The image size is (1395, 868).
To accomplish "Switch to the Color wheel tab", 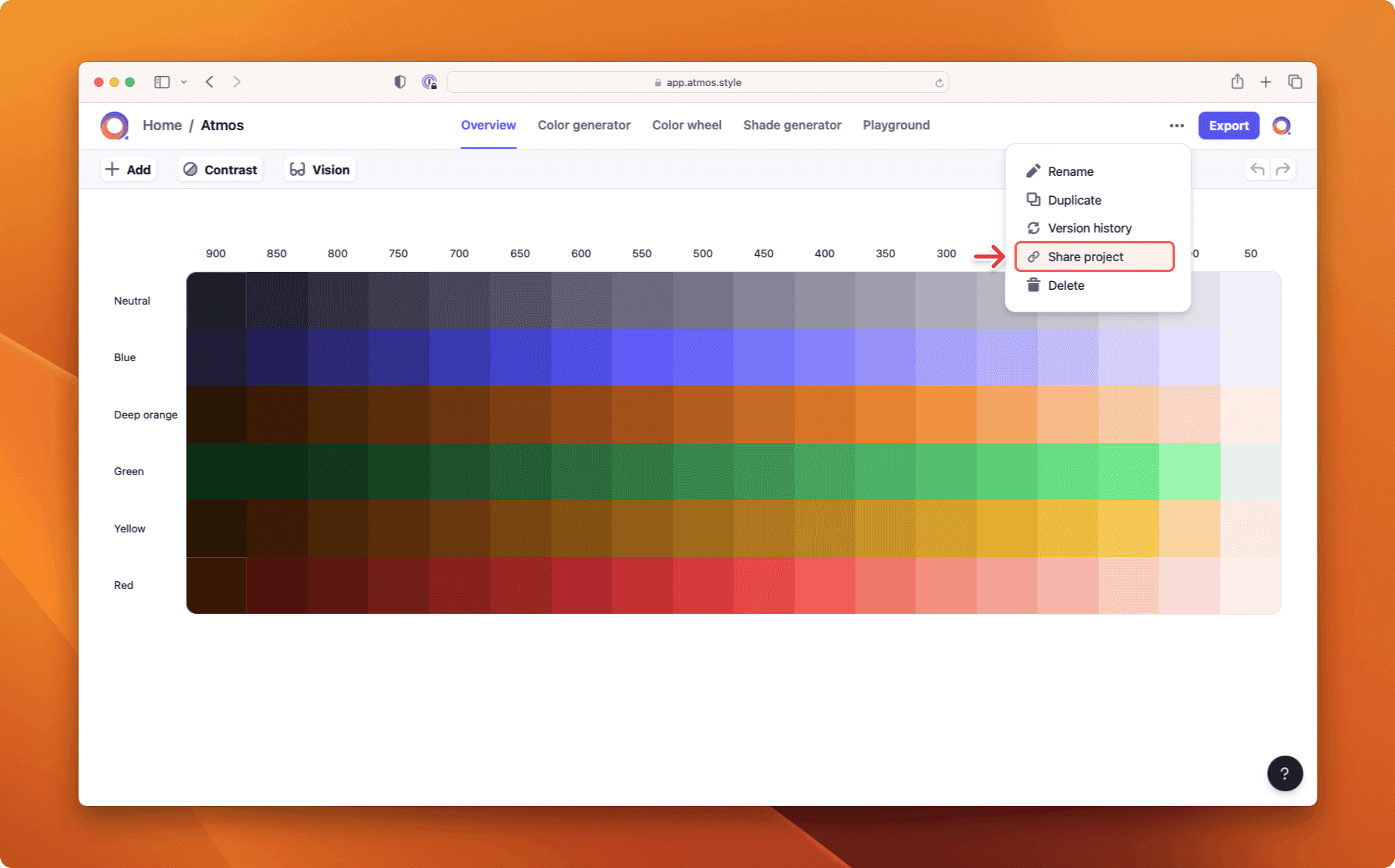I will tap(687, 125).
